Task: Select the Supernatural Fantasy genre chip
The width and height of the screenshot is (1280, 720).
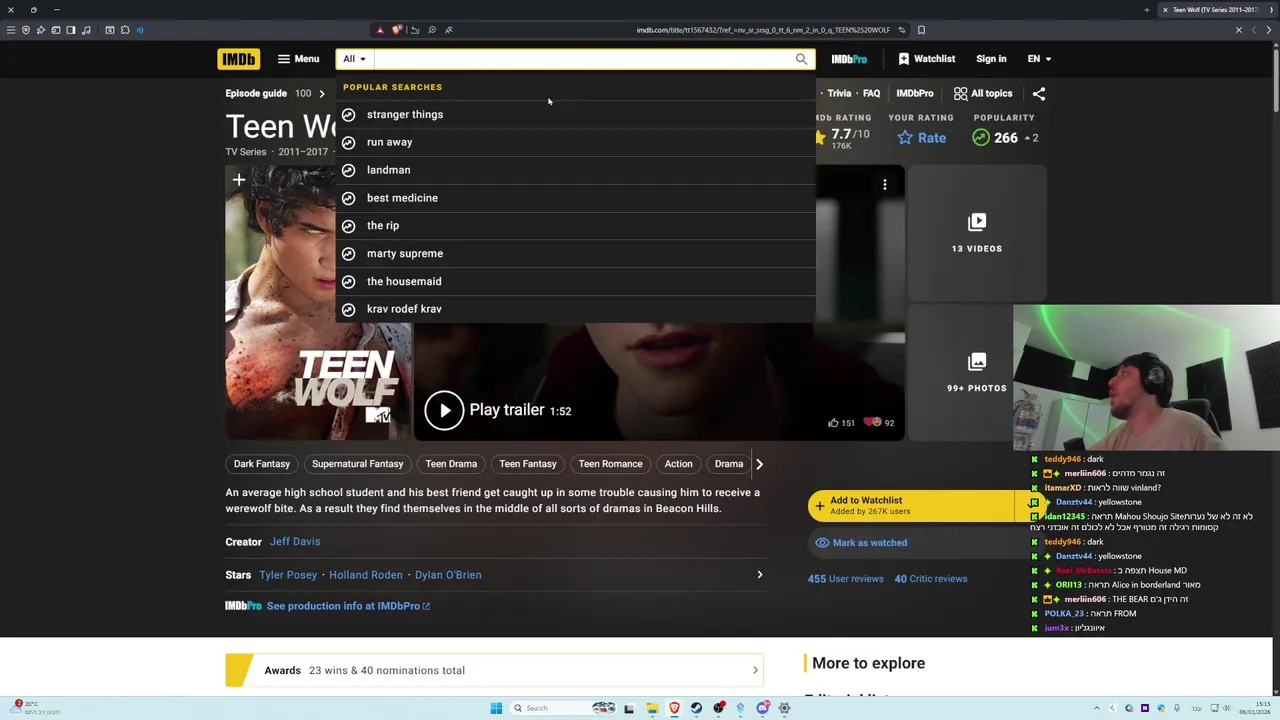Action: [357, 464]
